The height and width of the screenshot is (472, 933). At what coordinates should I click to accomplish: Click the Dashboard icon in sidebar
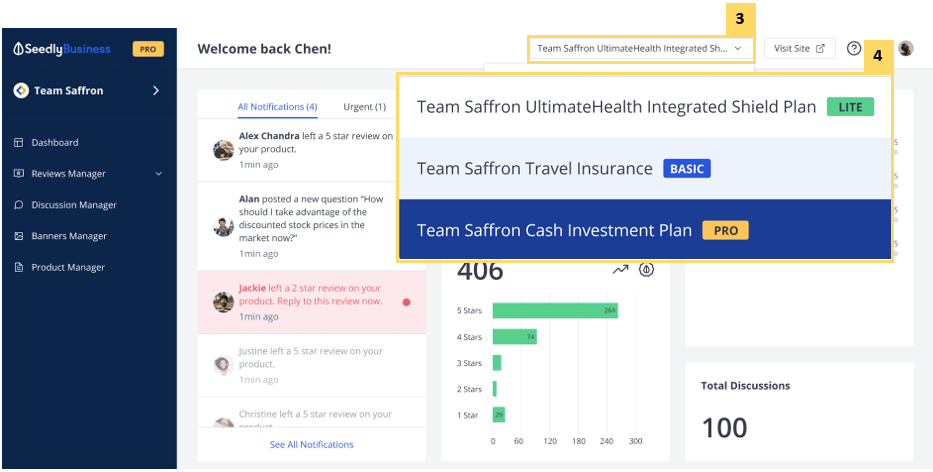pos(19,143)
